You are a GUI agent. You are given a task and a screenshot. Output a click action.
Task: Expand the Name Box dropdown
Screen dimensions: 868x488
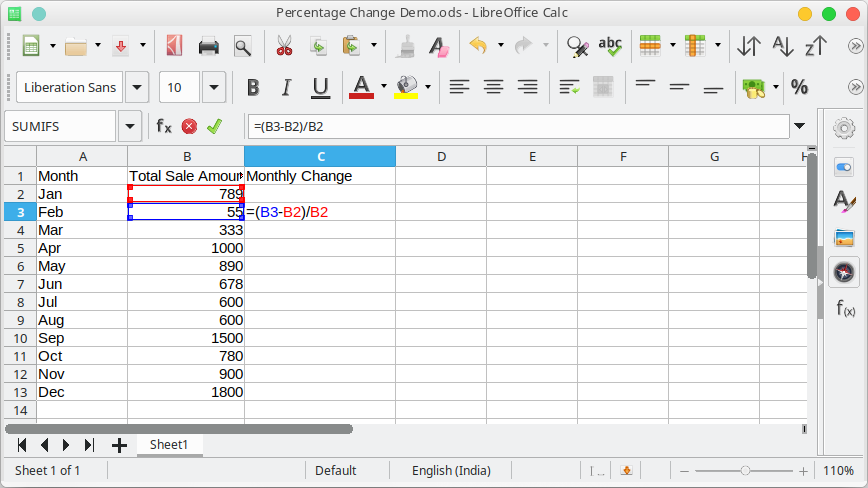click(129, 127)
